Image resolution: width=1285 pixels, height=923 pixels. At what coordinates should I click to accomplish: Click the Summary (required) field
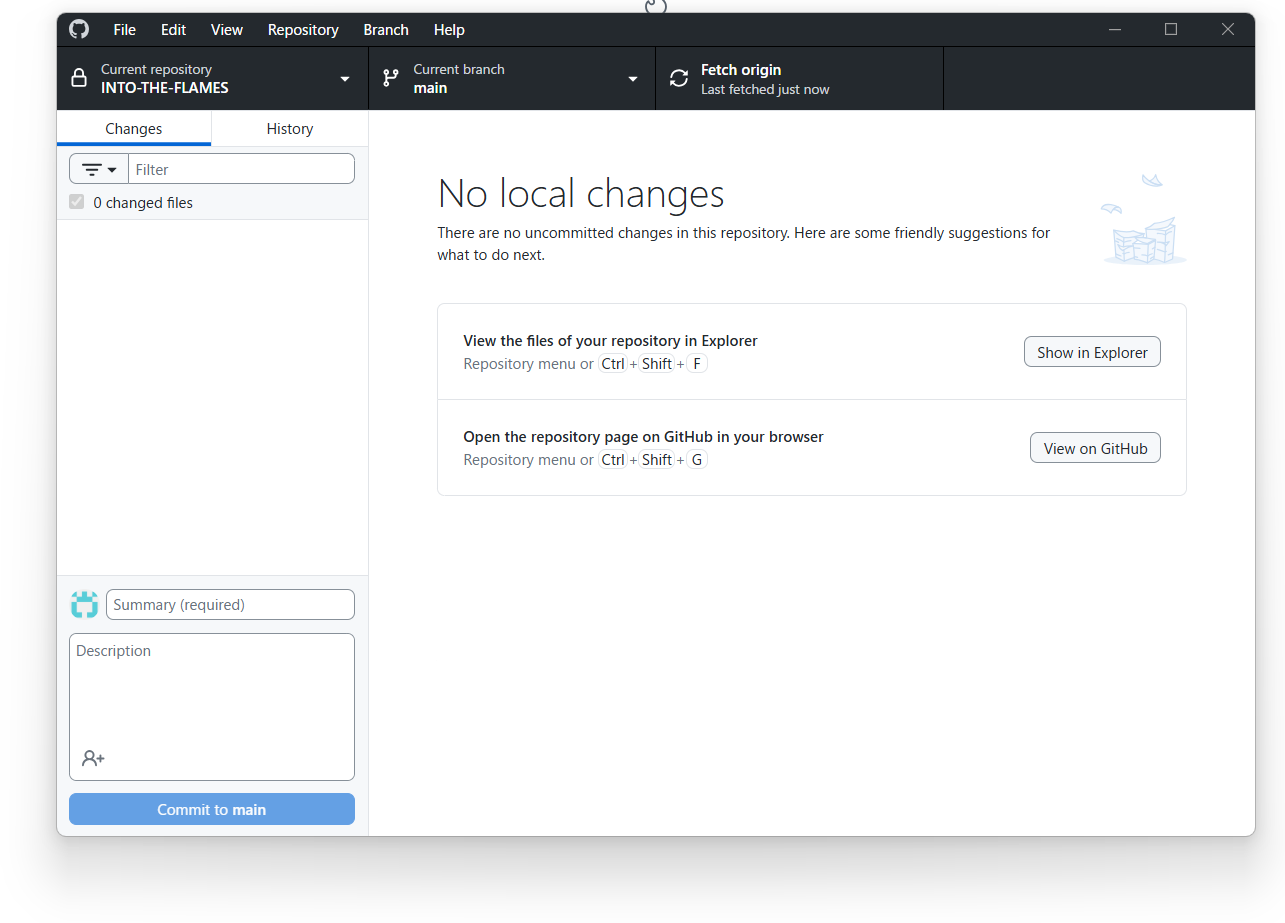[230, 604]
